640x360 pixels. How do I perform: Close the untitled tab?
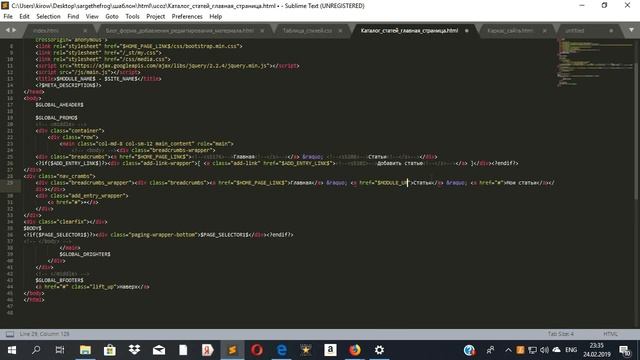[x=611, y=31]
